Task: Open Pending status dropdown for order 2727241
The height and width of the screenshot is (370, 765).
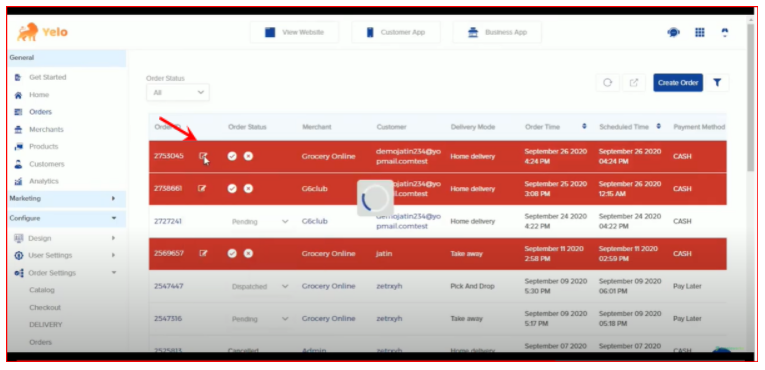Action: [x=260, y=222]
